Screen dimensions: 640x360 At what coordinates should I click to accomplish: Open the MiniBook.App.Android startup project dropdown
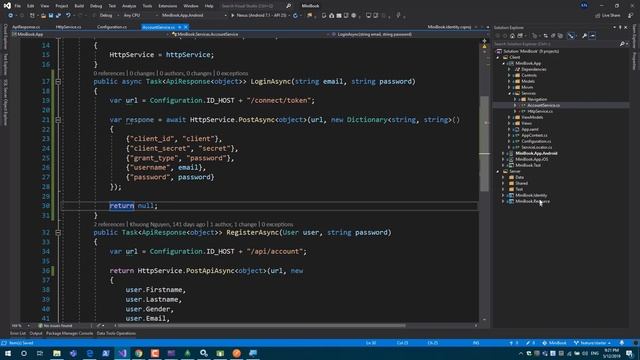(193, 16)
